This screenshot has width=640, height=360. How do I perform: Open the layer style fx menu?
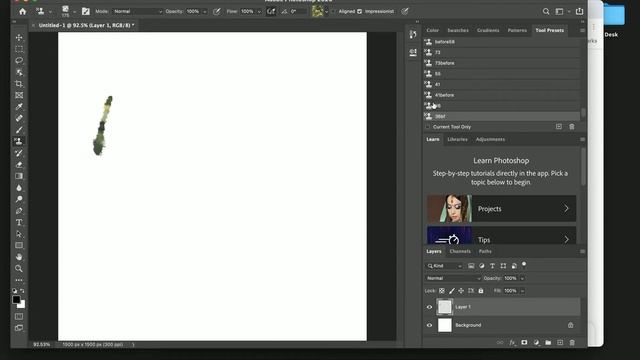[x=512, y=342]
